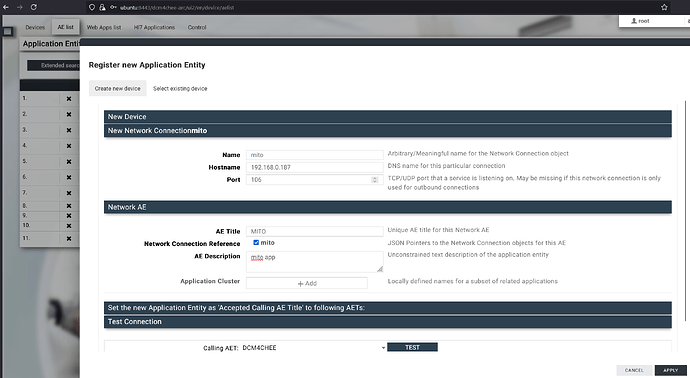This screenshot has height=378, width=690.
Task: Go back using the browser back arrow
Action: point(6,7)
